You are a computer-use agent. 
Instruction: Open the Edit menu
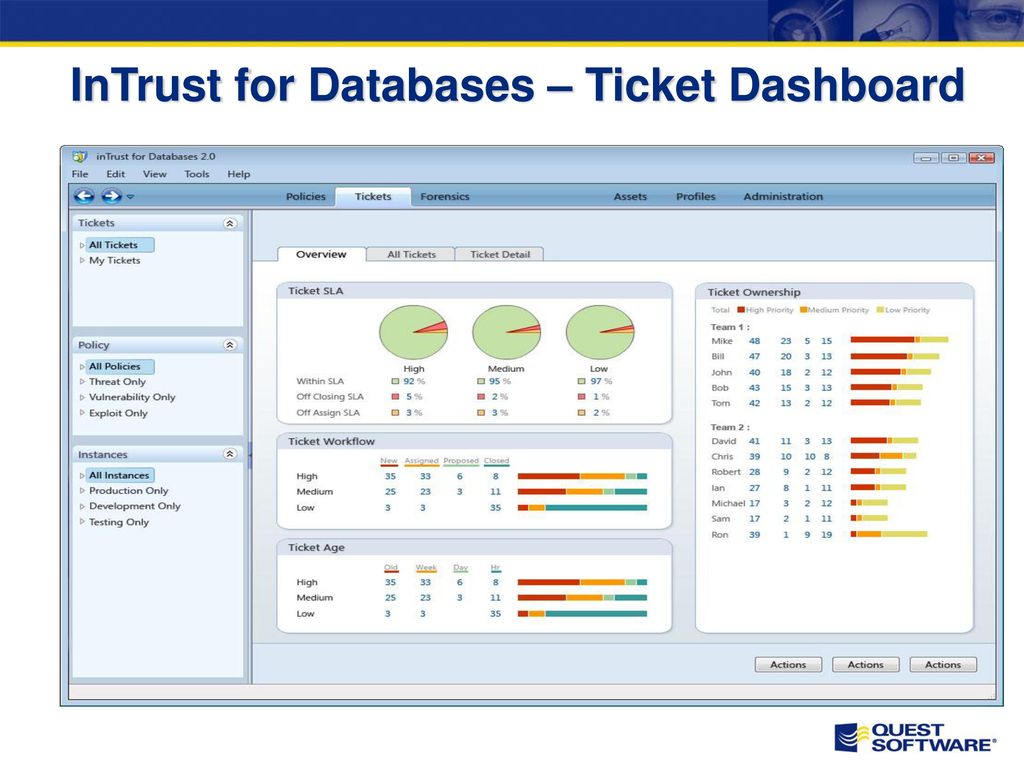click(x=116, y=174)
